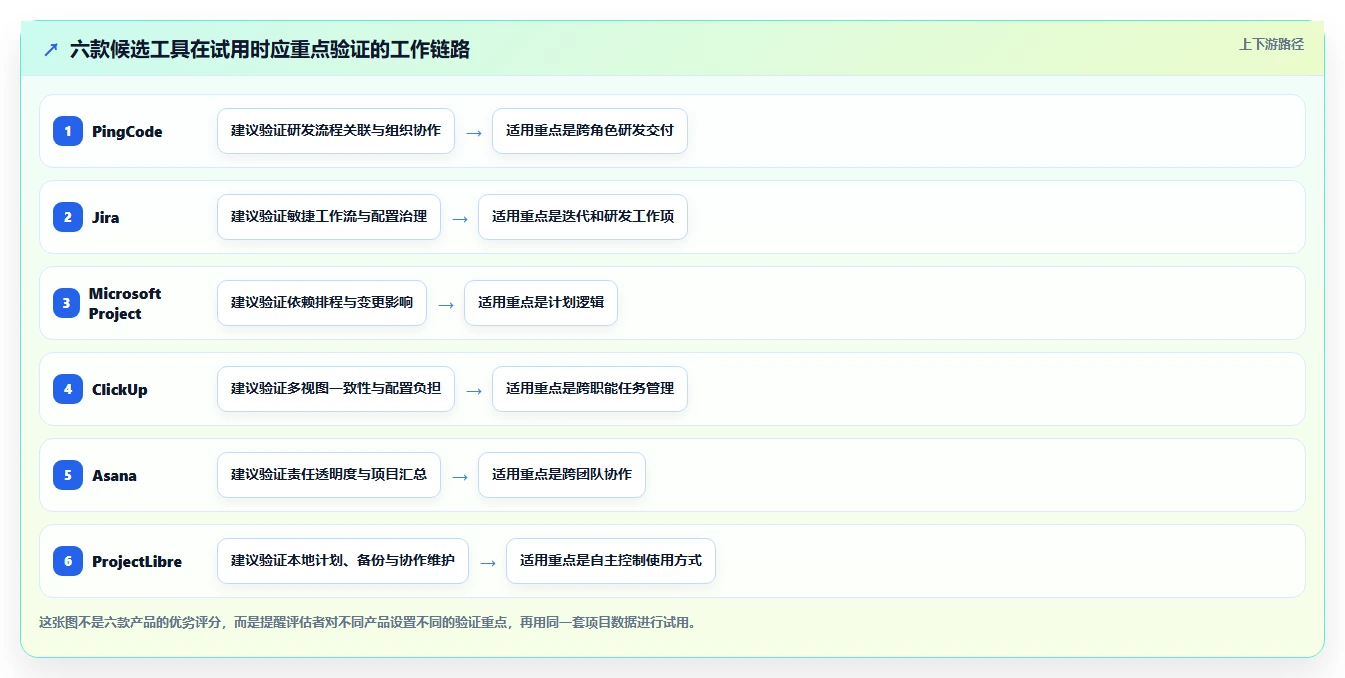Image resolution: width=1345 pixels, height=678 pixels.
Task: Click the number 5 badge for Asana
Action: pyautogui.click(x=68, y=475)
